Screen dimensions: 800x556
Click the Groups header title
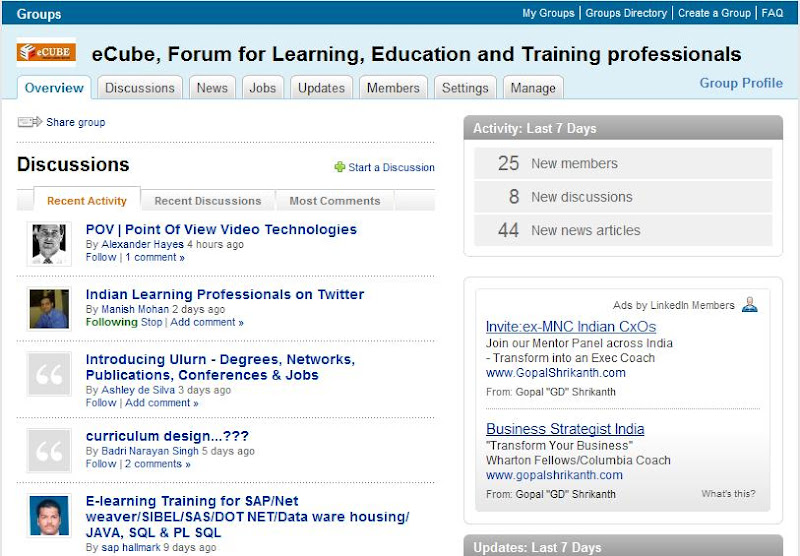click(x=39, y=14)
